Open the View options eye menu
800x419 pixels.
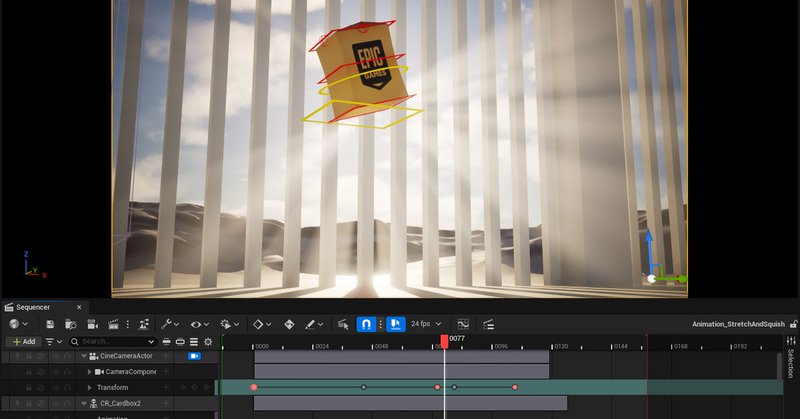(x=199, y=324)
